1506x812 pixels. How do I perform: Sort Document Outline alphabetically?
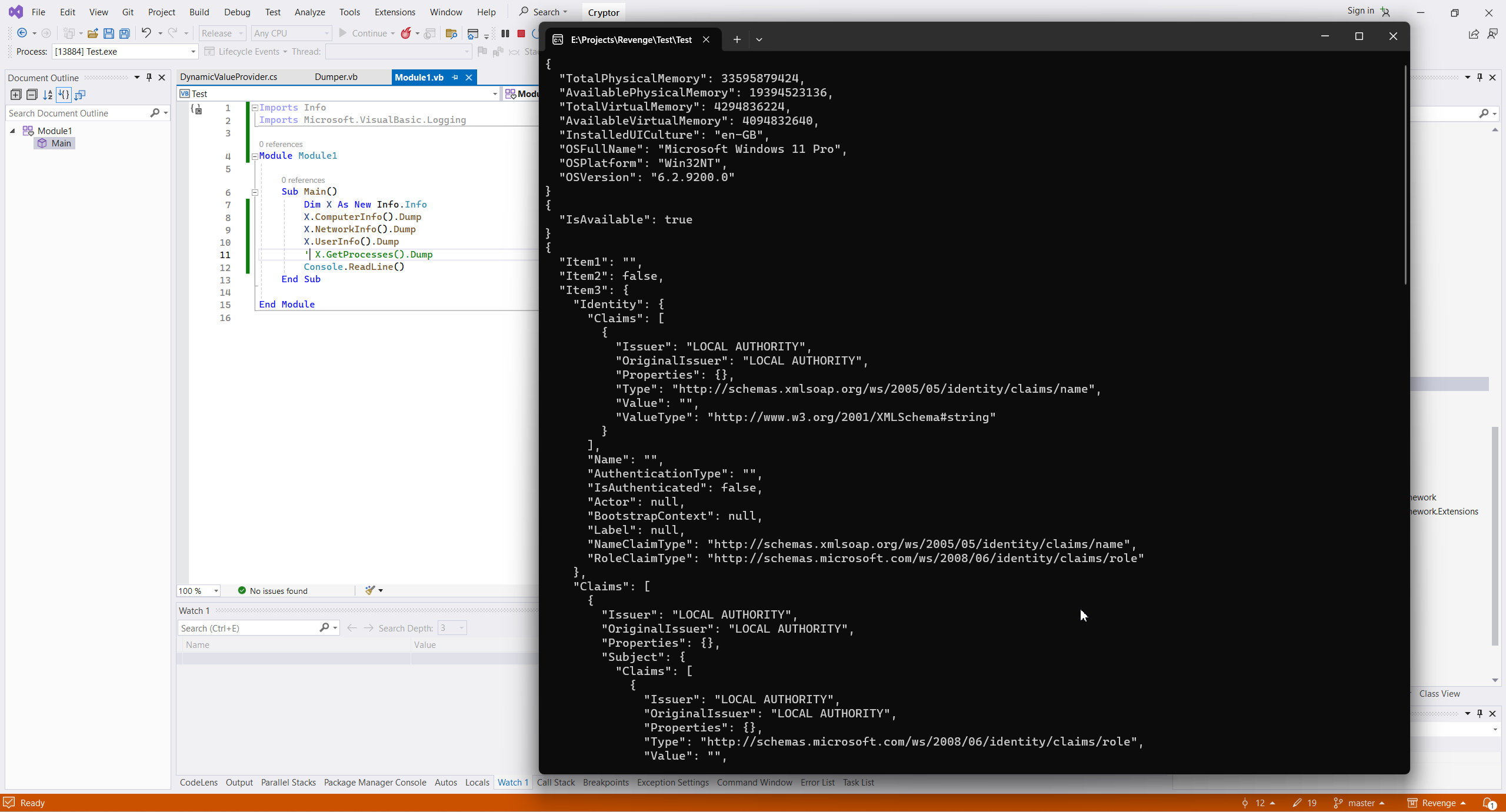(48, 95)
